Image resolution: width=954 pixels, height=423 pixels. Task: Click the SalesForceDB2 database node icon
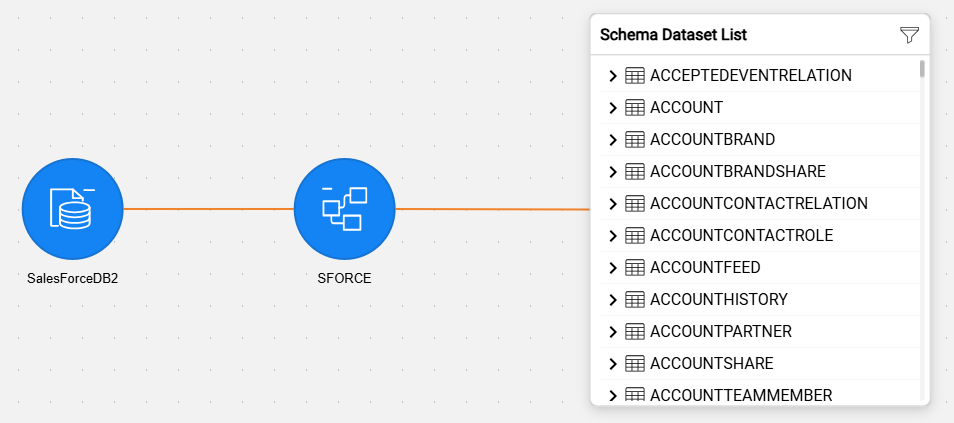[x=72, y=209]
